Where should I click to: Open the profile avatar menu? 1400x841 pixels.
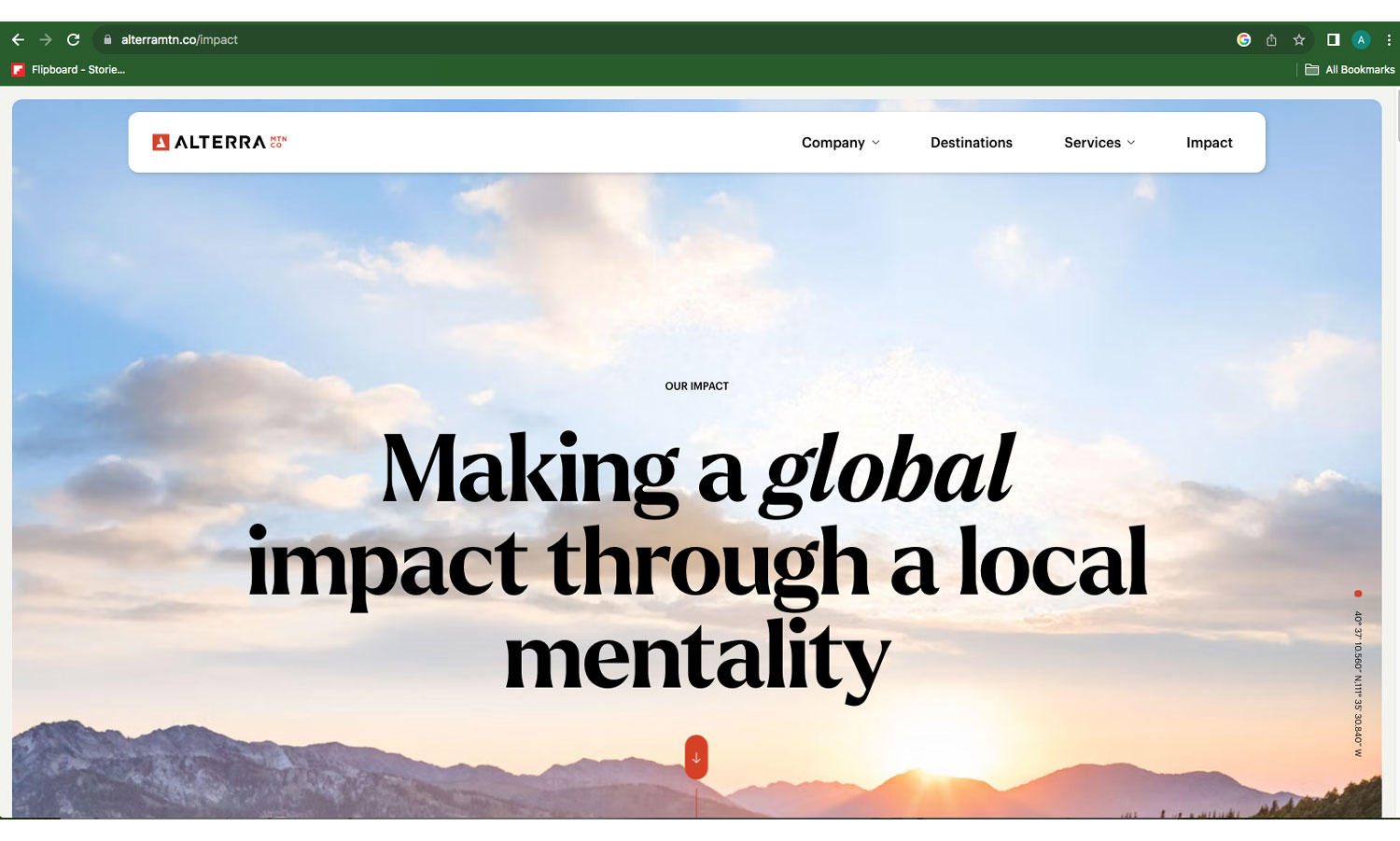pos(1361,40)
